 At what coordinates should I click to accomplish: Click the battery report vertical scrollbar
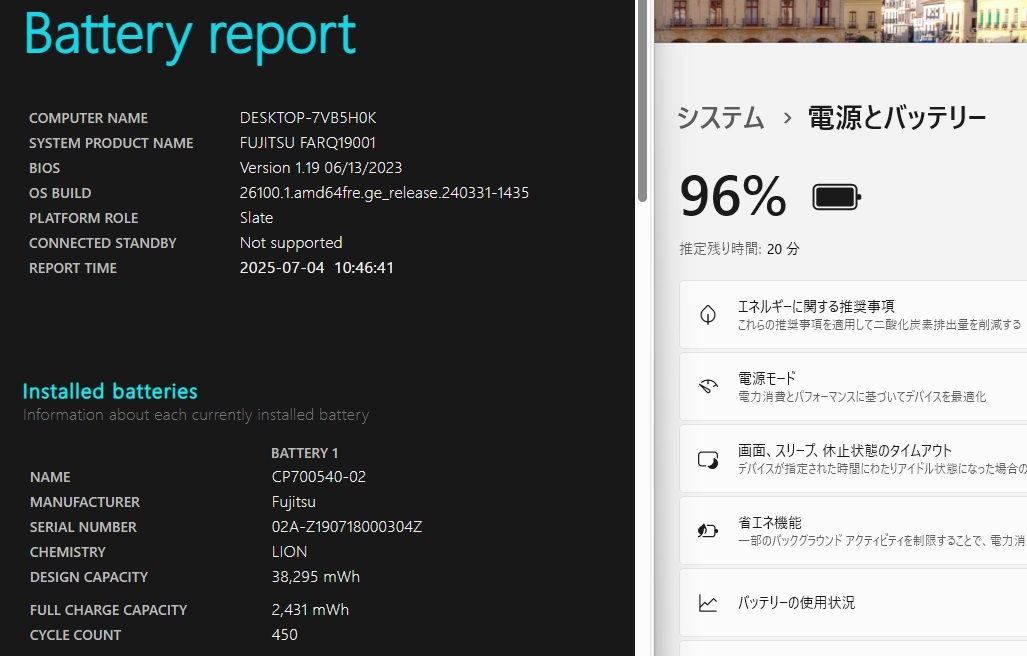643,101
